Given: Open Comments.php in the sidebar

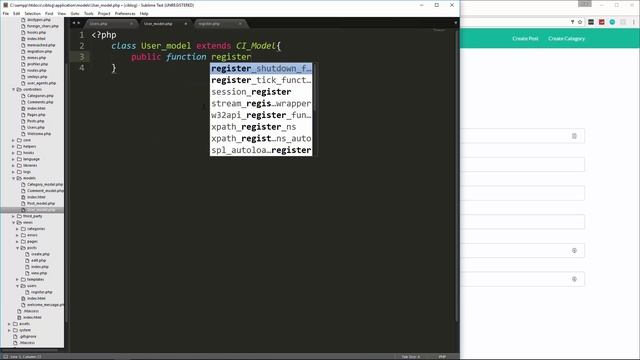Looking at the screenshot, I should (x=40, y=102).
